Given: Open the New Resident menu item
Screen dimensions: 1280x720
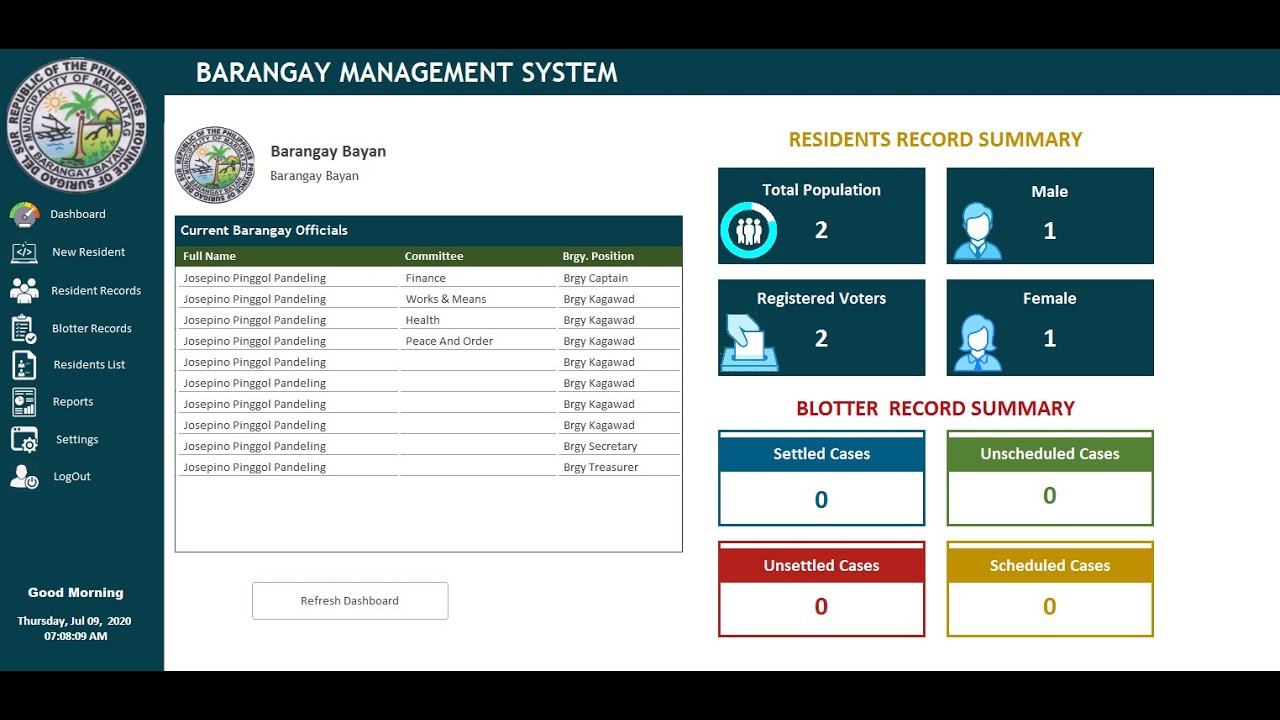Looking at the screenshot, I should pyautogui.click(x=89, y=252).
